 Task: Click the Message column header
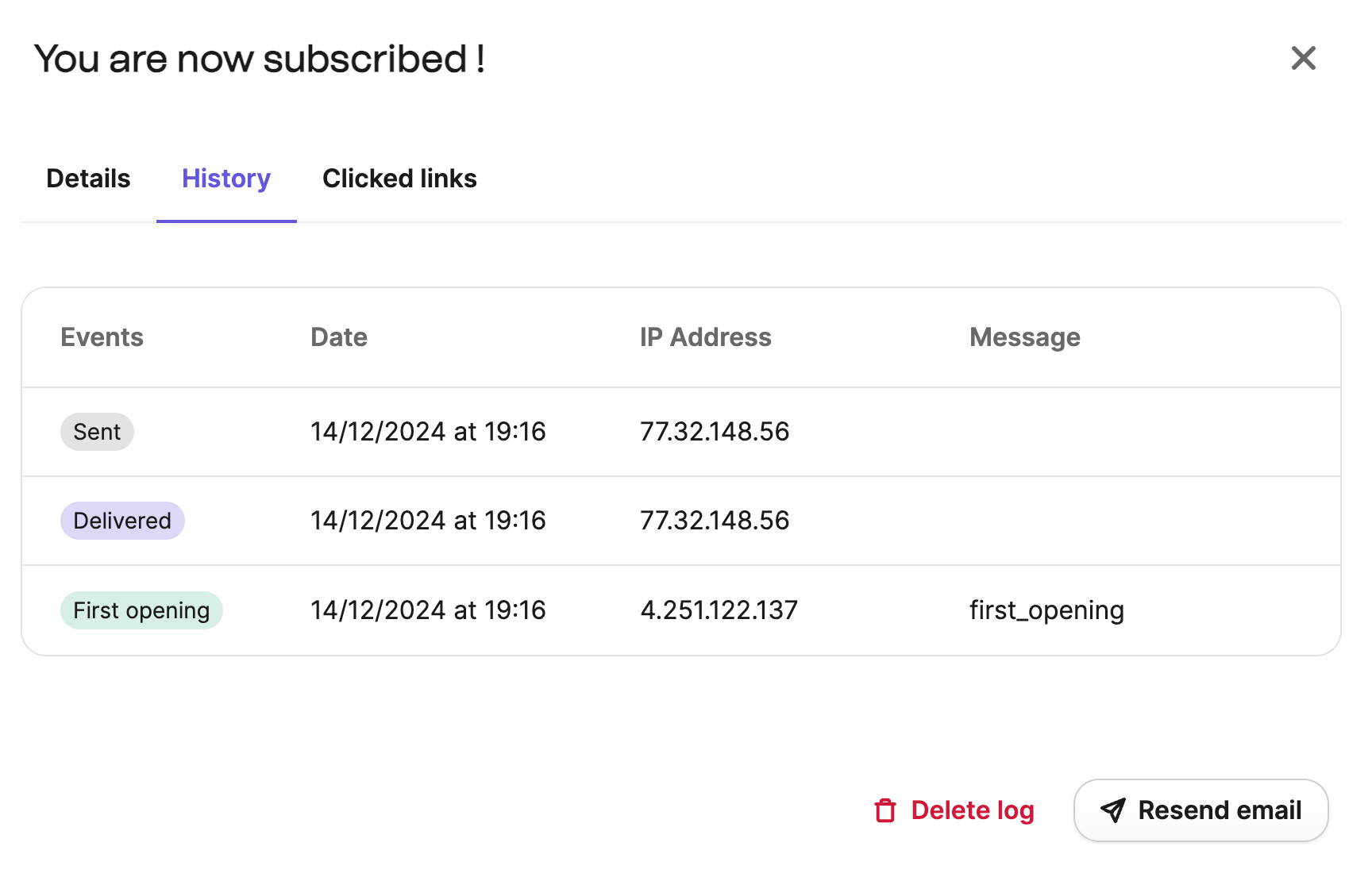click(1025, 338)
